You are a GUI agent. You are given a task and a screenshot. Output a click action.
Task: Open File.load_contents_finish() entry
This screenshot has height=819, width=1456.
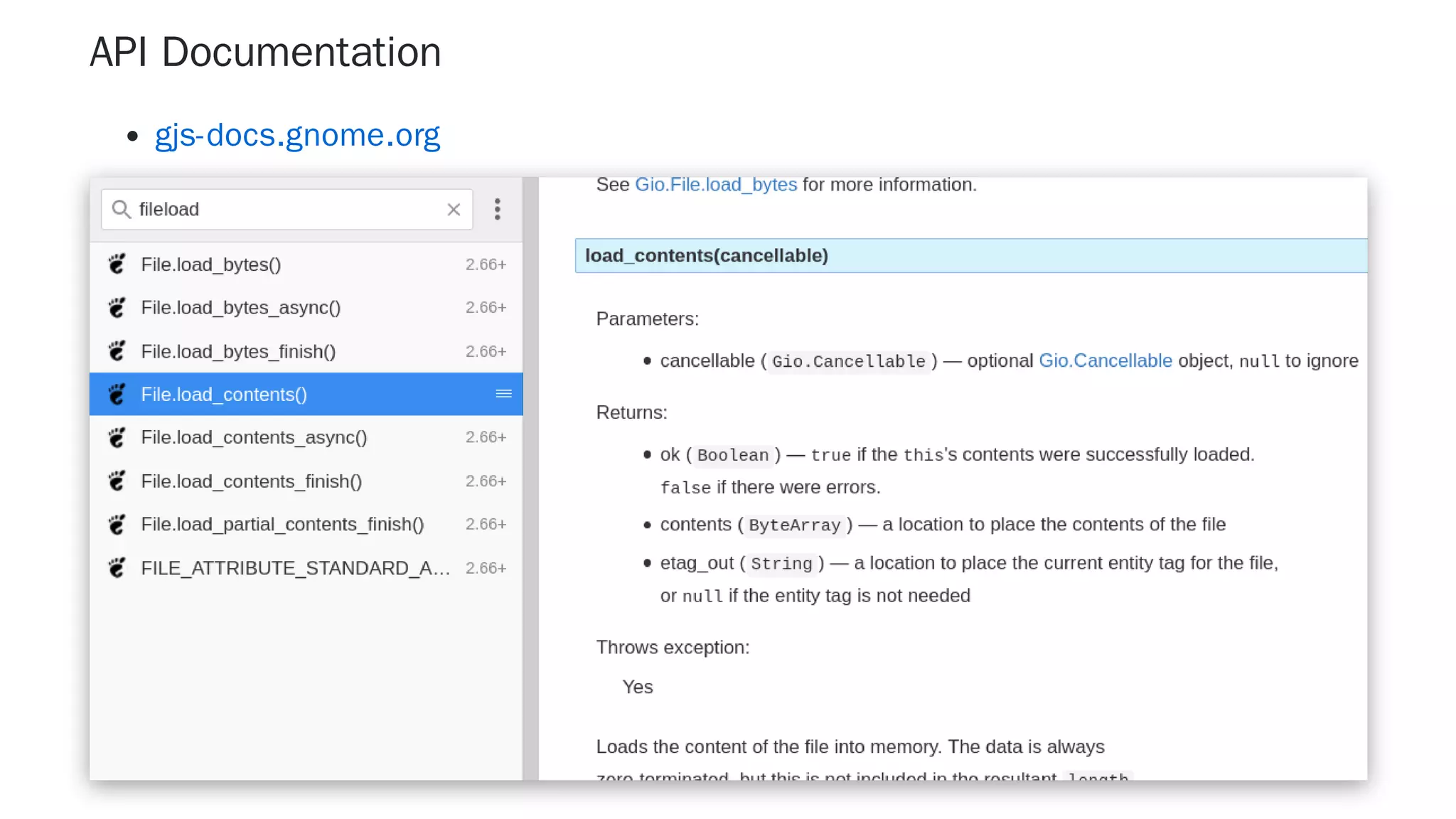[251, 481]
